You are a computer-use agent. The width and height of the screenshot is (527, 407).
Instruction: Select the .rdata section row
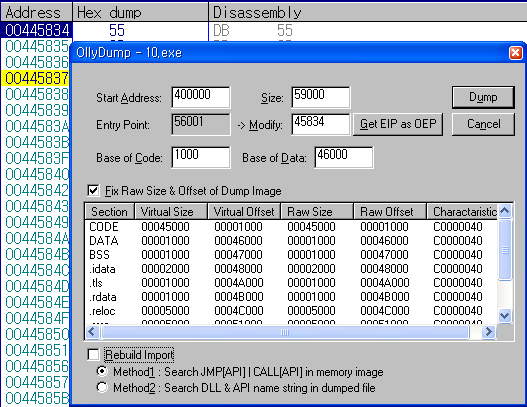(x=291, y=297)
